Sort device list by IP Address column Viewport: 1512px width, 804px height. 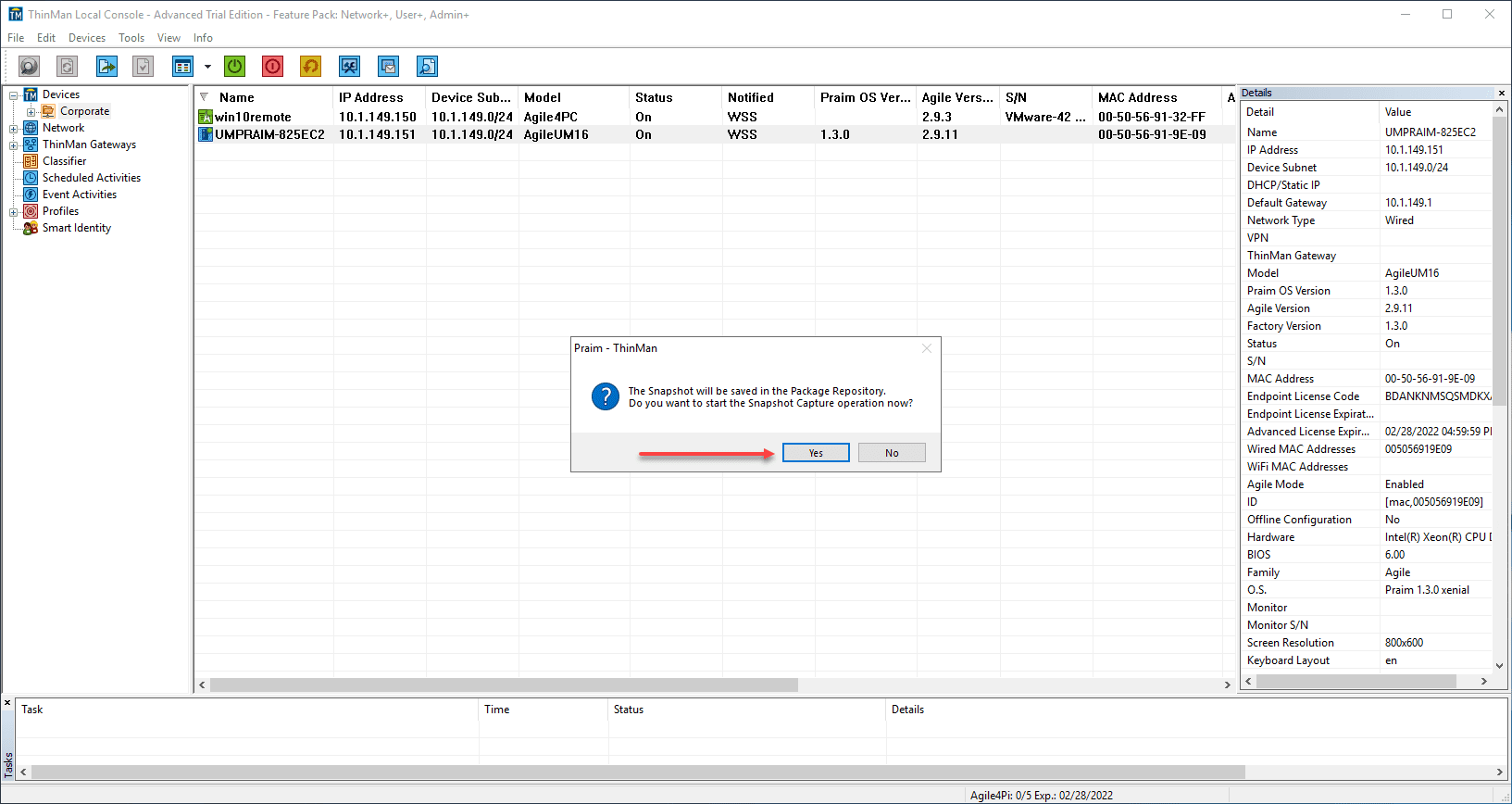[x=380, y=97]
